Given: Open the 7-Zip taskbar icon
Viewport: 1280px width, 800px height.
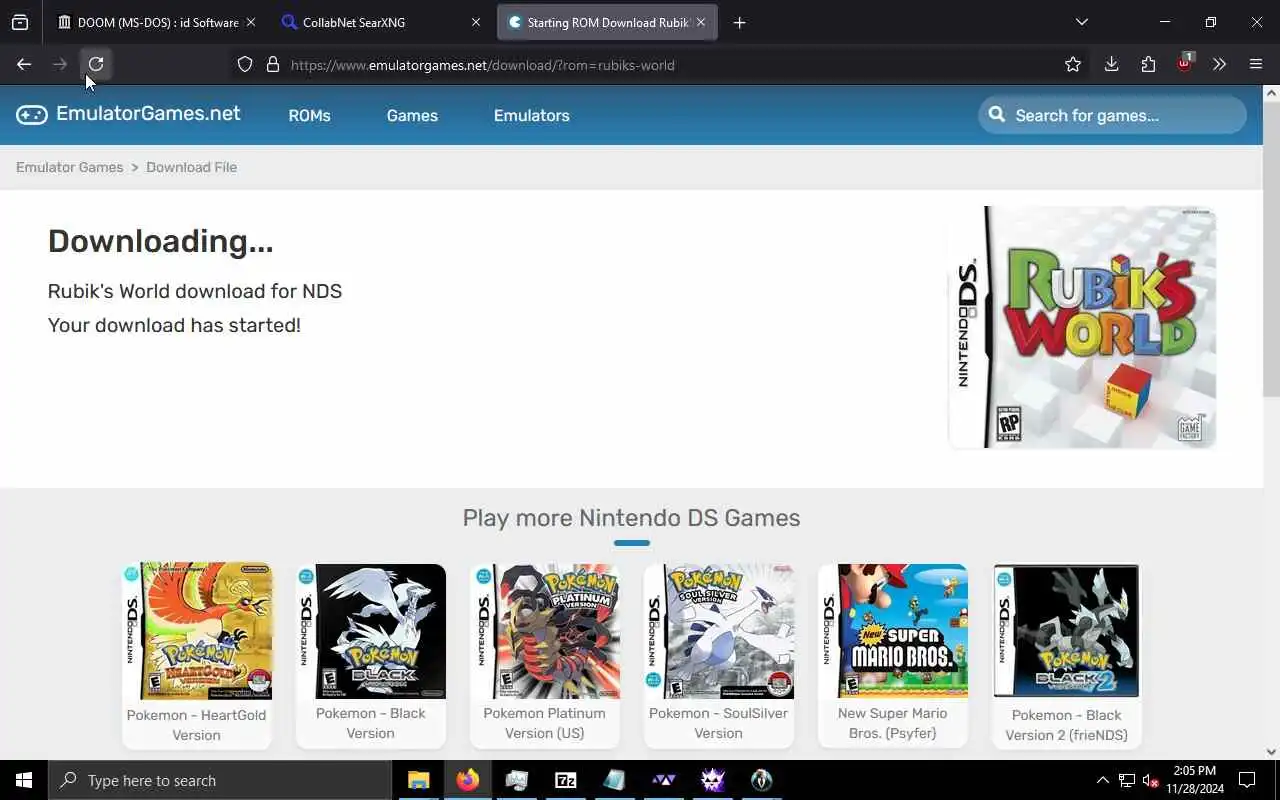Looking at the screenshot, I should 565,780.
